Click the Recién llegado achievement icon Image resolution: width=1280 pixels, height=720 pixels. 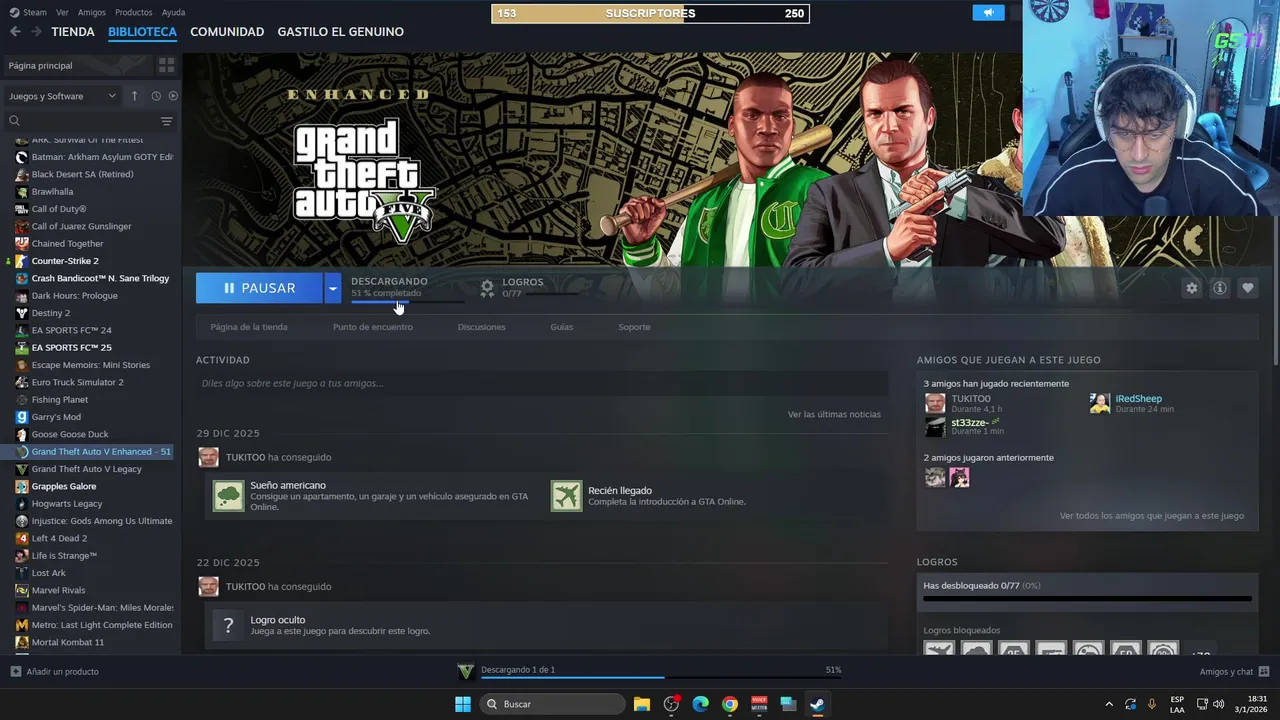tap(566, 496)
